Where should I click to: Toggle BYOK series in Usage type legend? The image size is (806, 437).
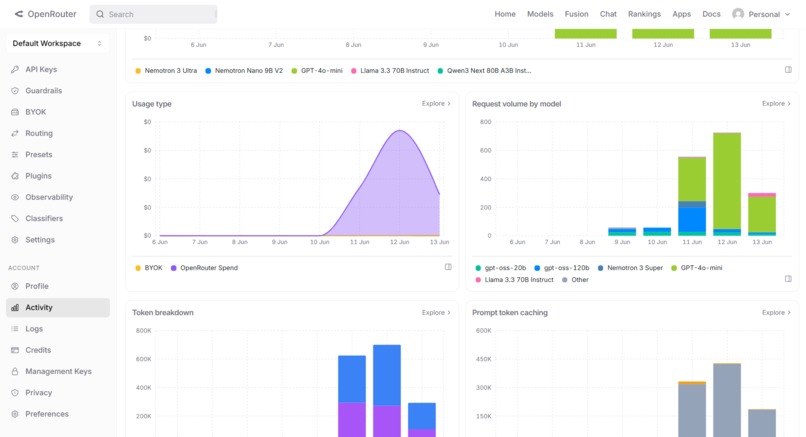(149, 268)
